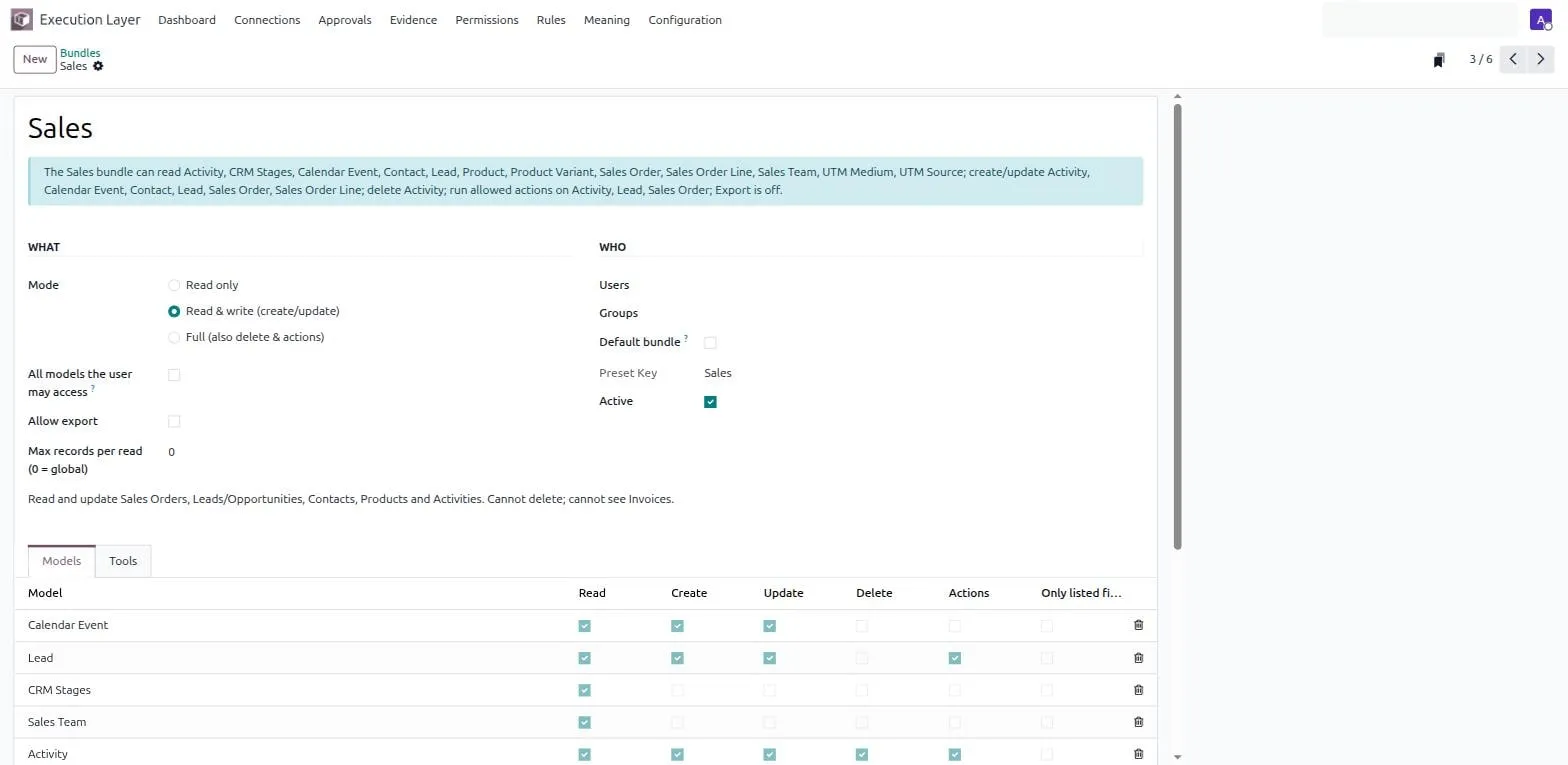
Task: Delete the Lead model row
Action: click(1138, 658)
